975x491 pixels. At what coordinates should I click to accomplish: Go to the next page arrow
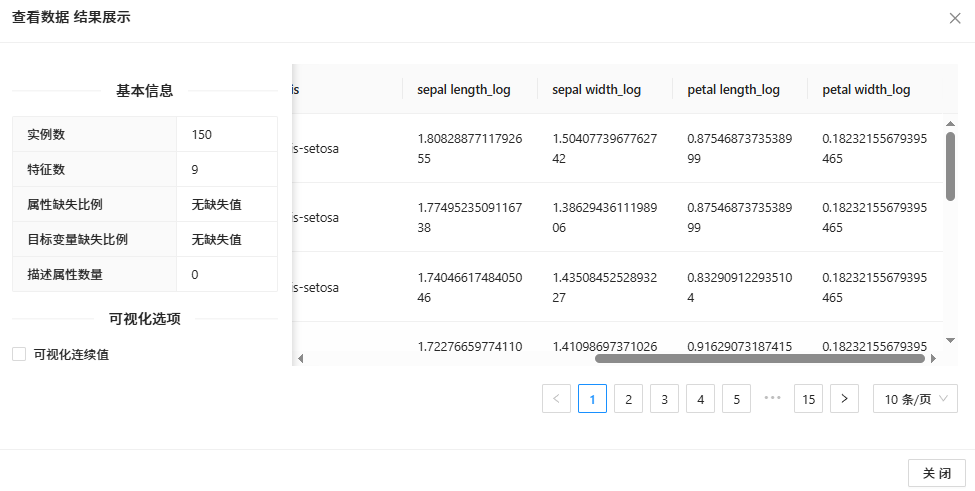844,399
